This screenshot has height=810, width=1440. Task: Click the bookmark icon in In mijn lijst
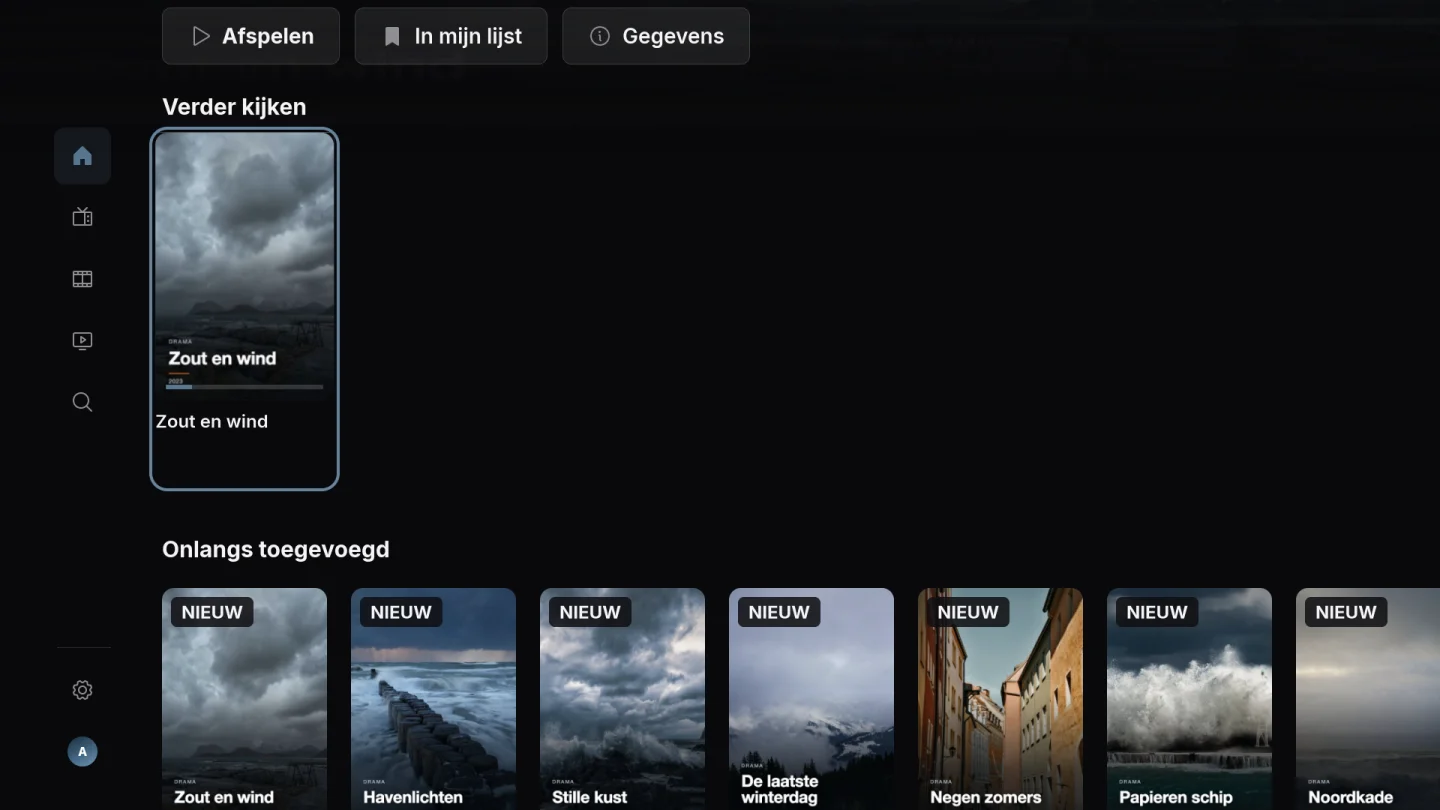pyautogui.click(x=392, y=36)
